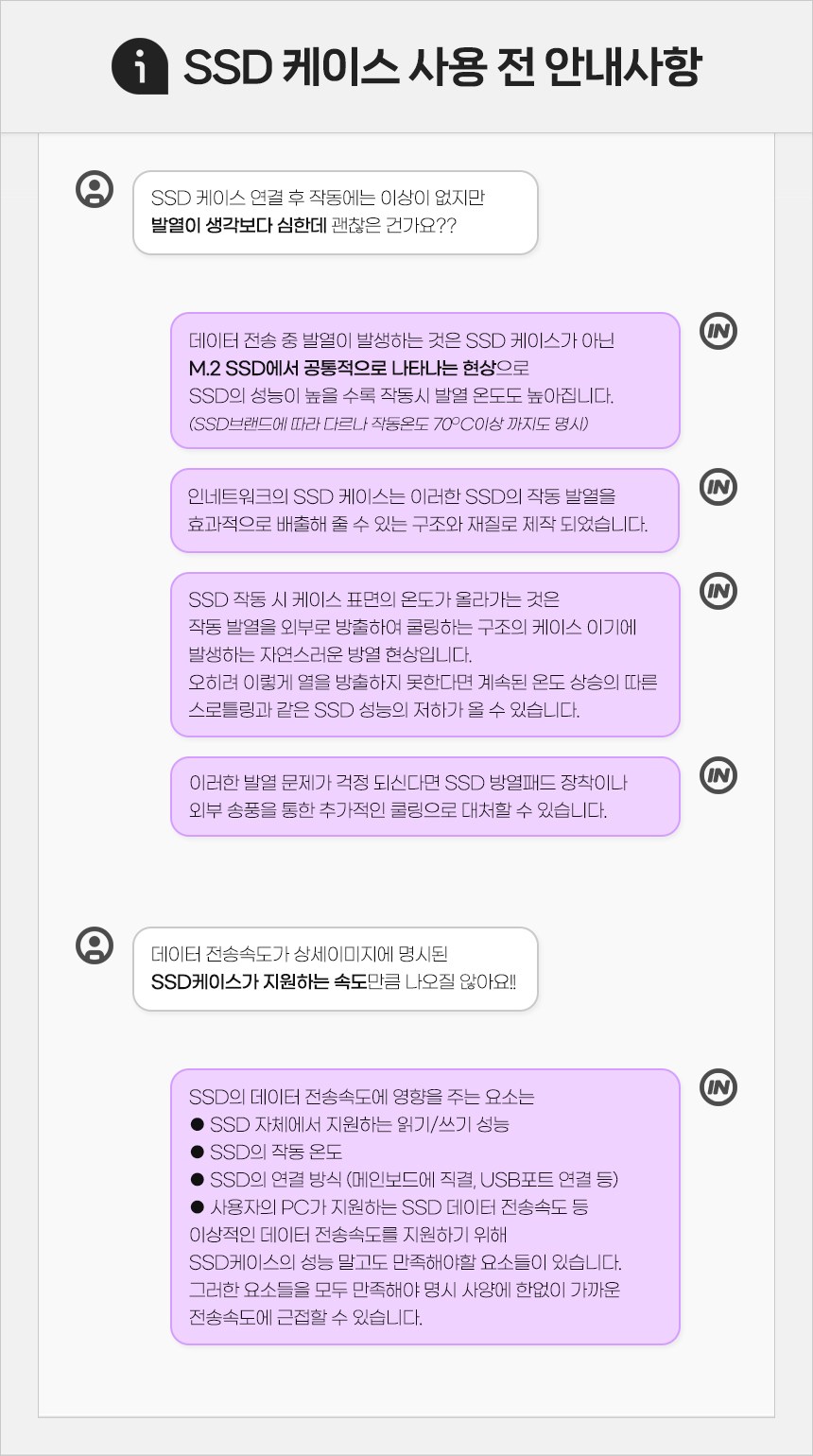
Task: Click the info icon beside the title
Action: (140, 67)
